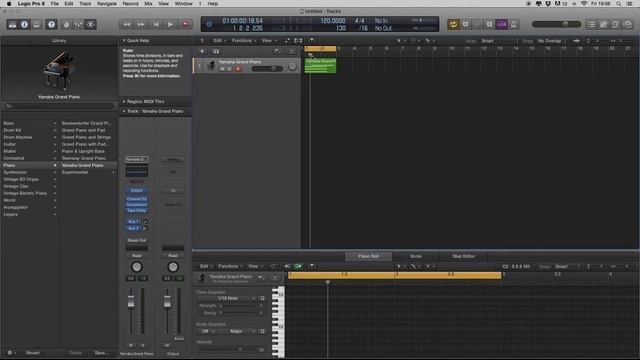Mute the Yamaha Grand Piano track
Image resolution: width=640 pixels, height=360 pixels.
pyautogui.click(x=222, y=69)
